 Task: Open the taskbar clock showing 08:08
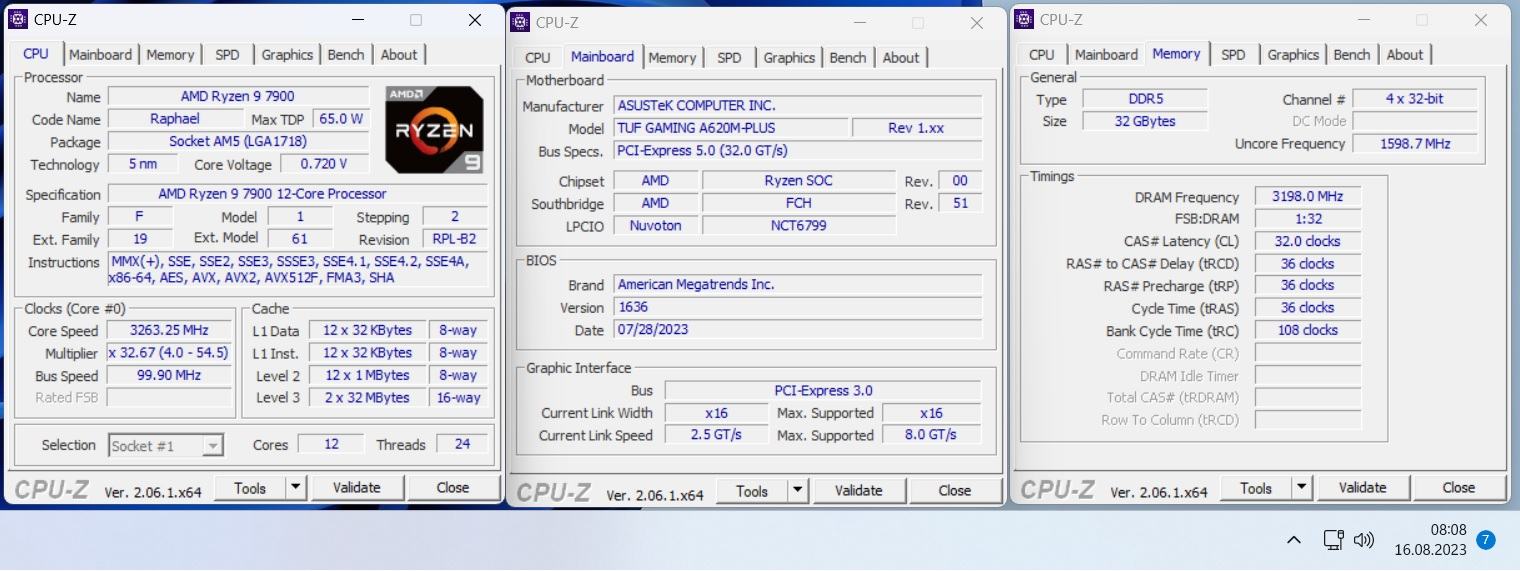coord(1429,540)
